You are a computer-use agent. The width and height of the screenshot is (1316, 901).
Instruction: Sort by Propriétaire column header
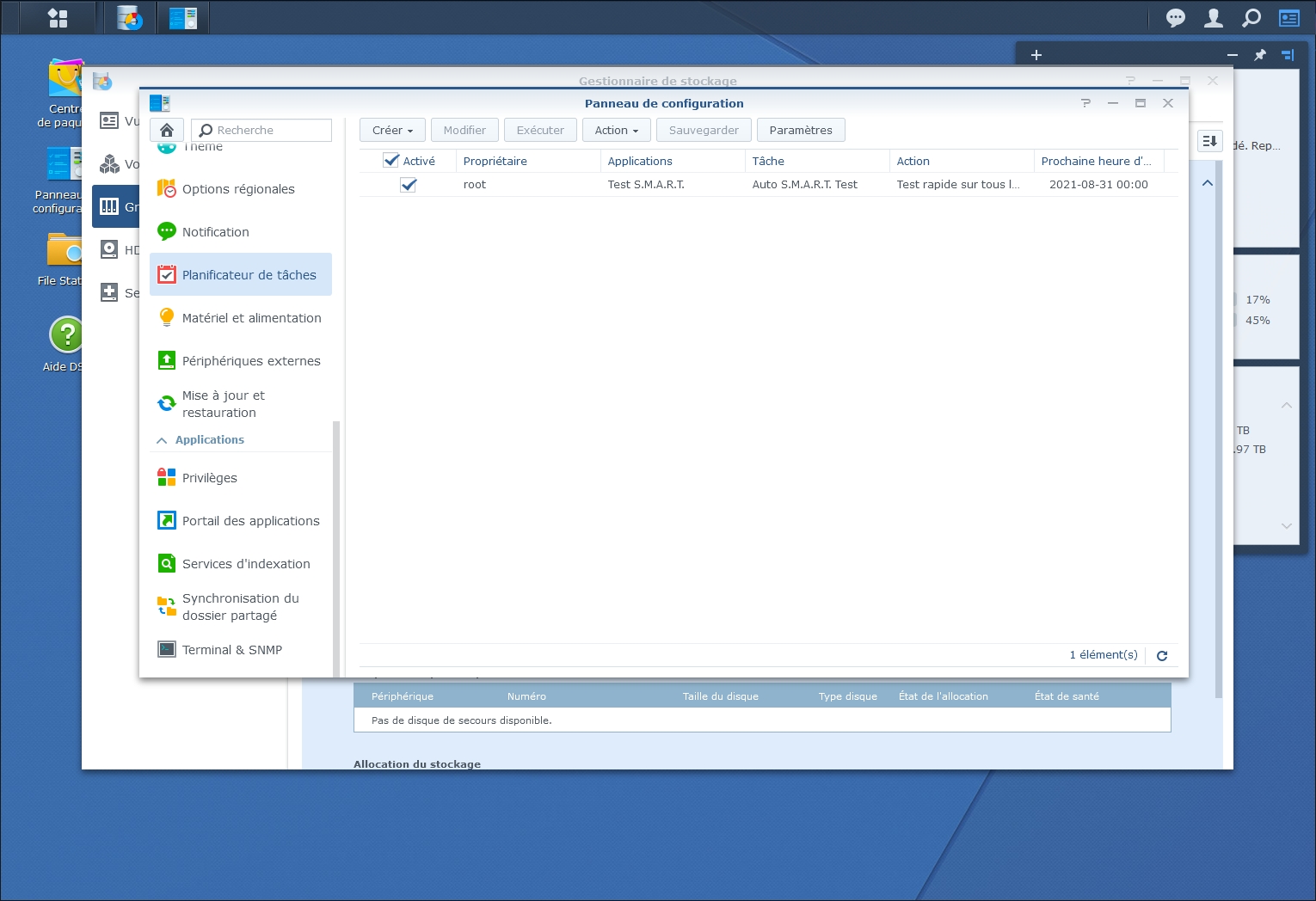tap(495, 161)
